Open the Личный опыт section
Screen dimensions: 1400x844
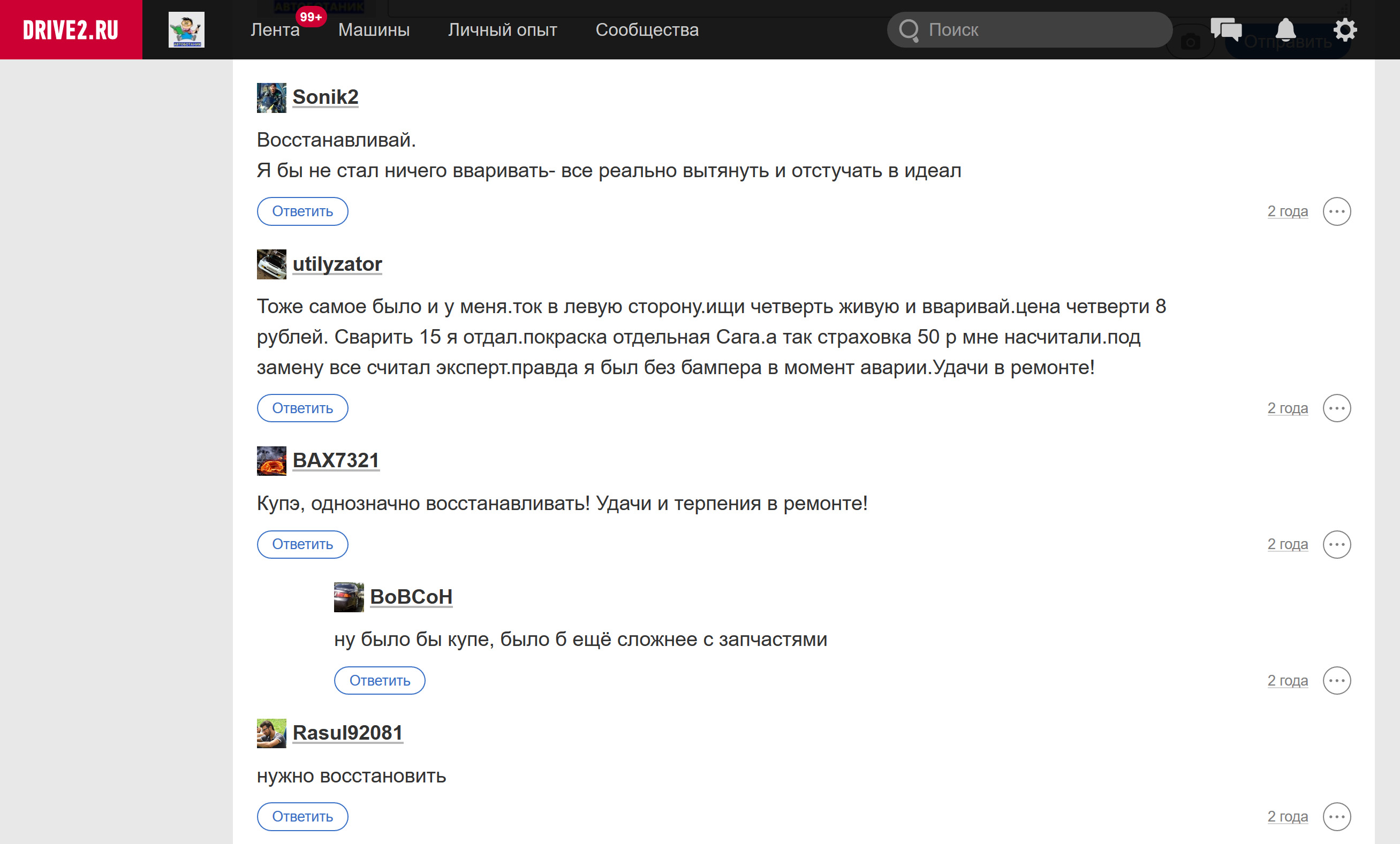(502, 29)
